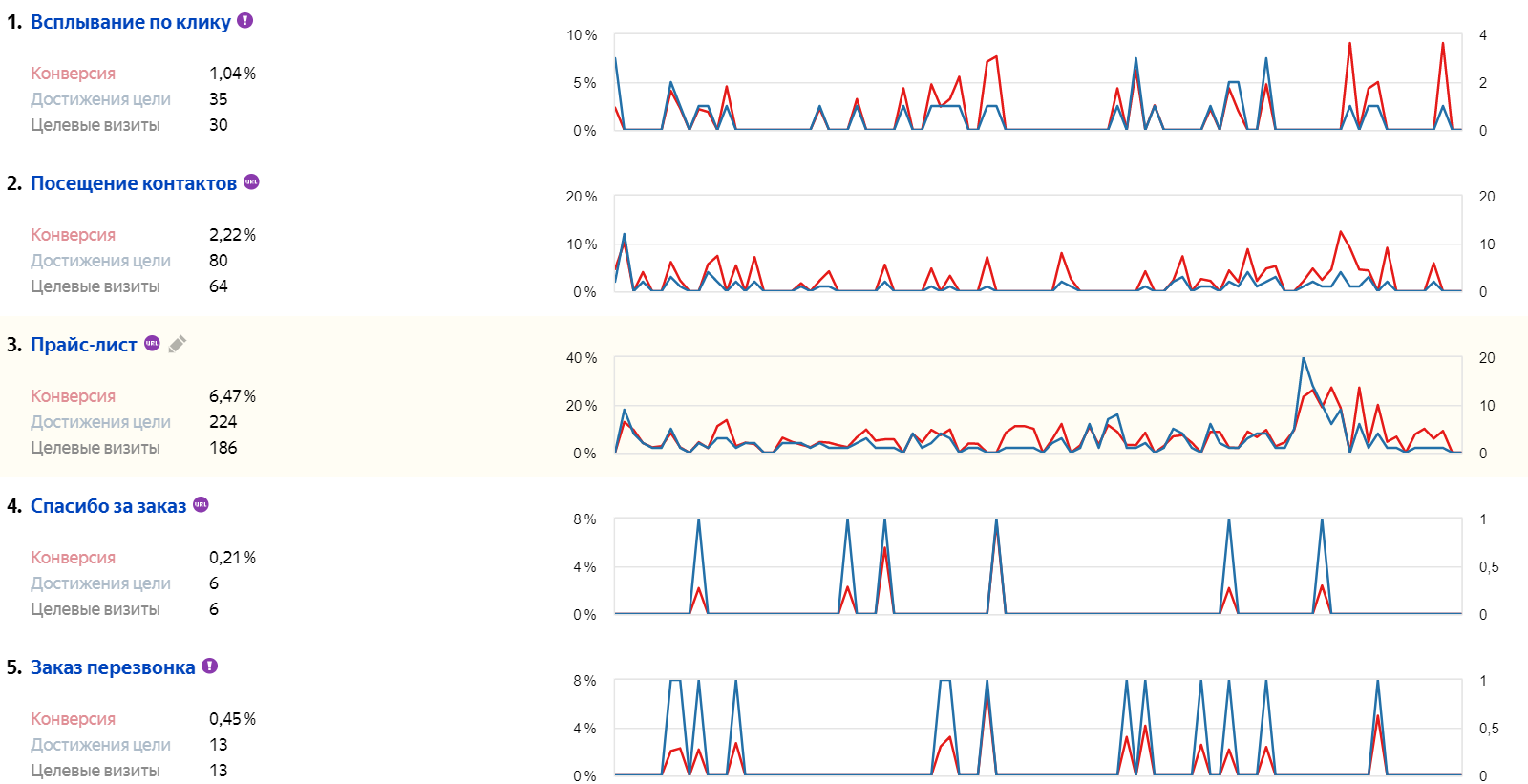Click the URL badge beside Посещение контактов
Viewport: 1528px width, 784px height.
(x=251, y=181)
